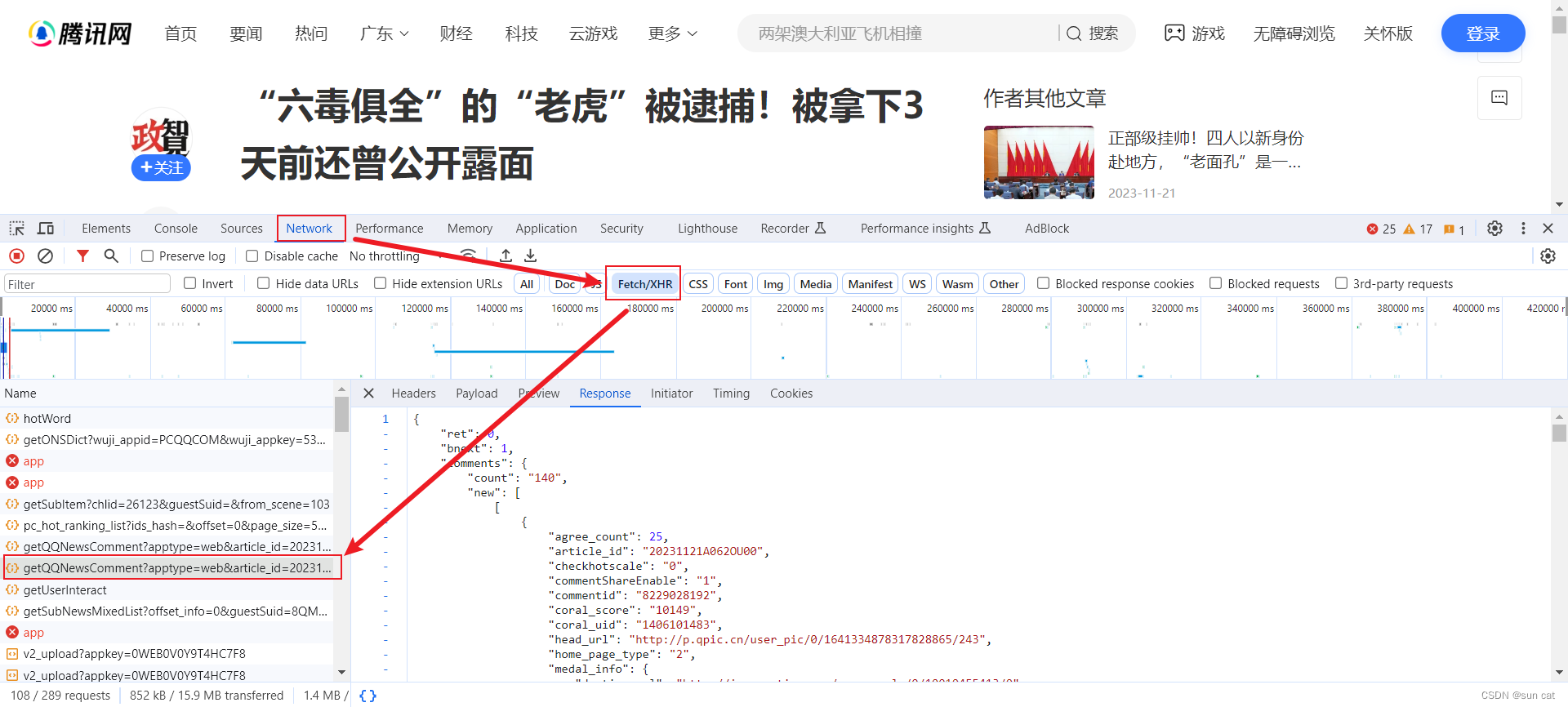The image size is (1568, 707).
Task: Enable Hide extension URLs checkbox
Action: point(380,283)
